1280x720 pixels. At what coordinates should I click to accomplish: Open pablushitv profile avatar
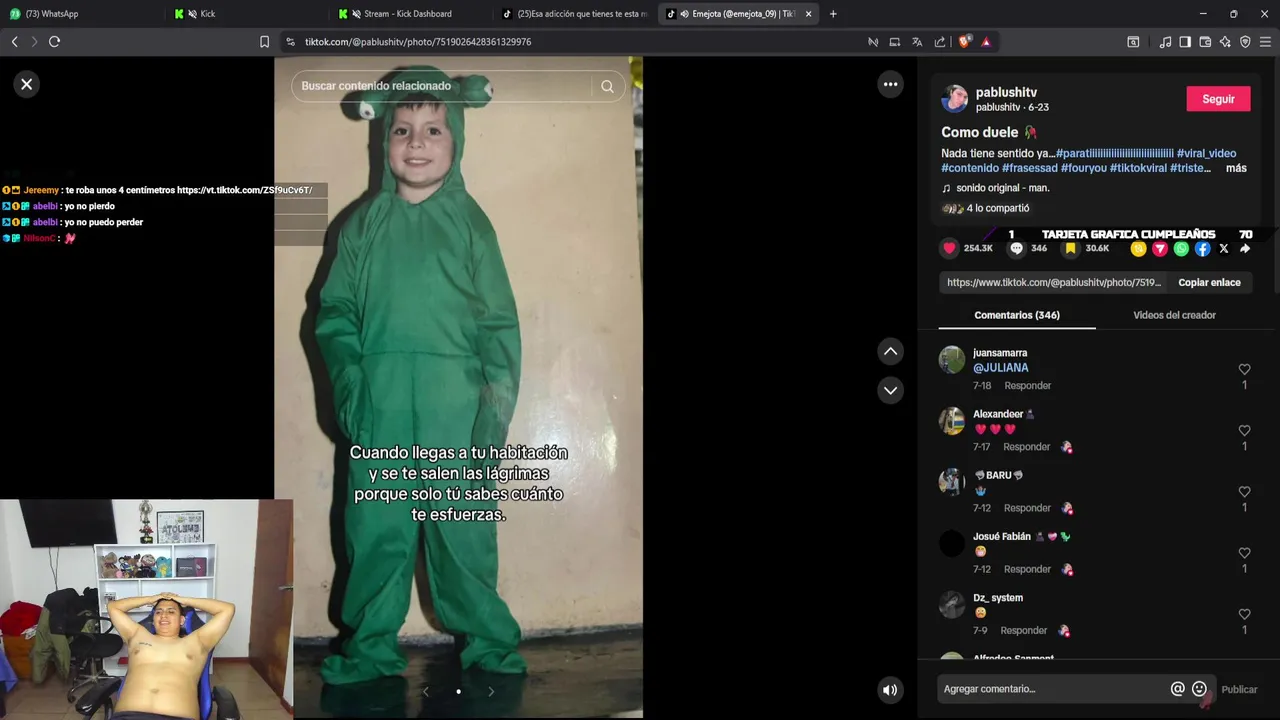coord(954,99)
